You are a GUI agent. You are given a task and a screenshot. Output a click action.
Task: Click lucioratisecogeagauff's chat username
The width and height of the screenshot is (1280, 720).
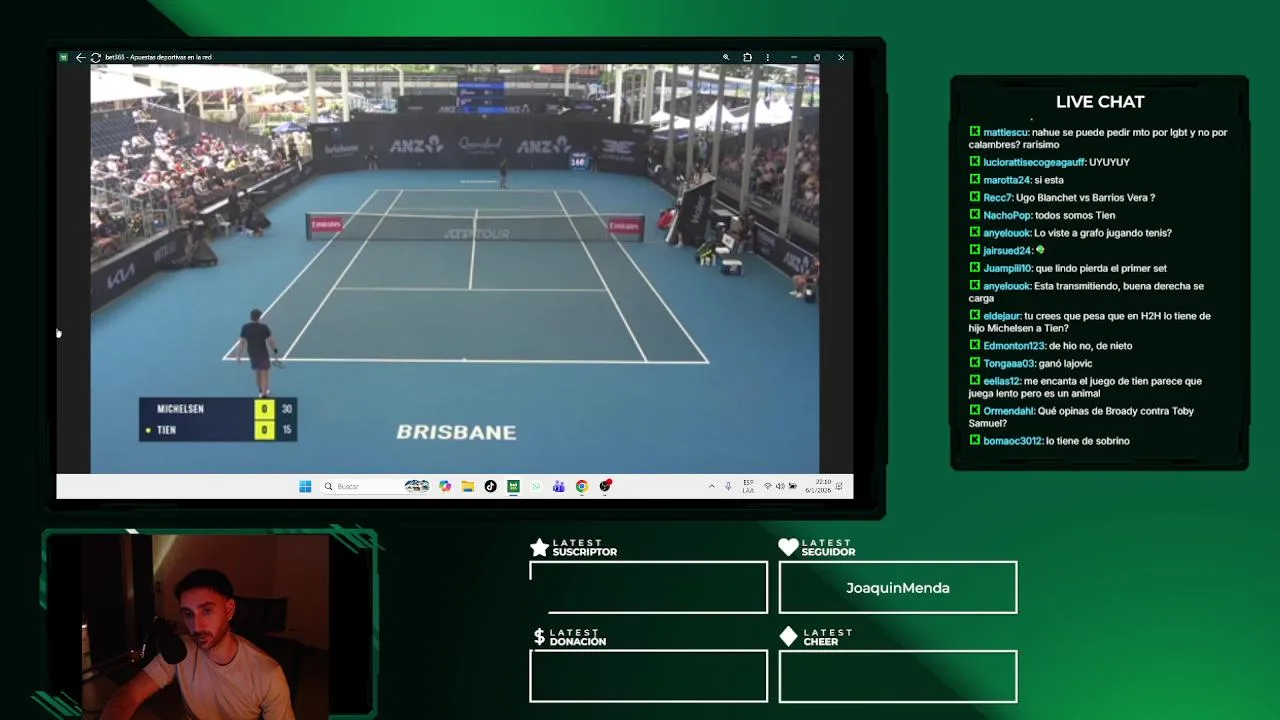point(1034,162)
